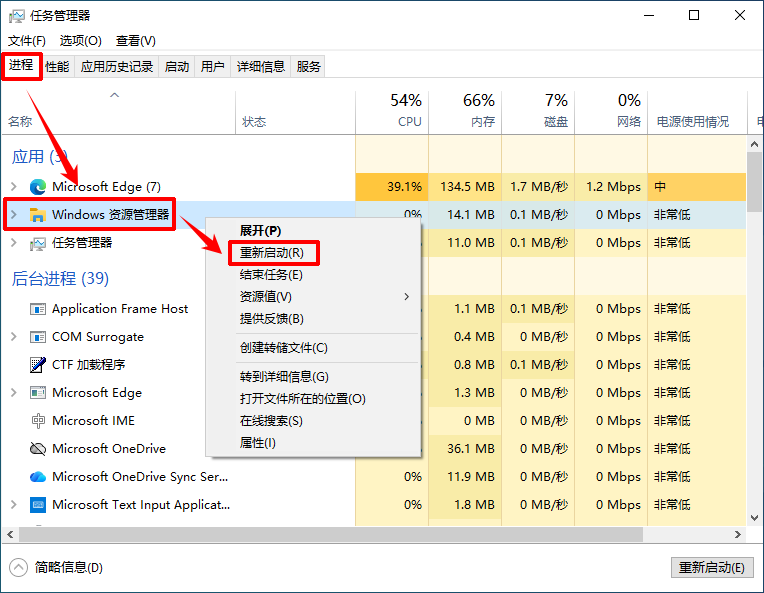Expand the COM Surrogate process

(x=14, y=337)
